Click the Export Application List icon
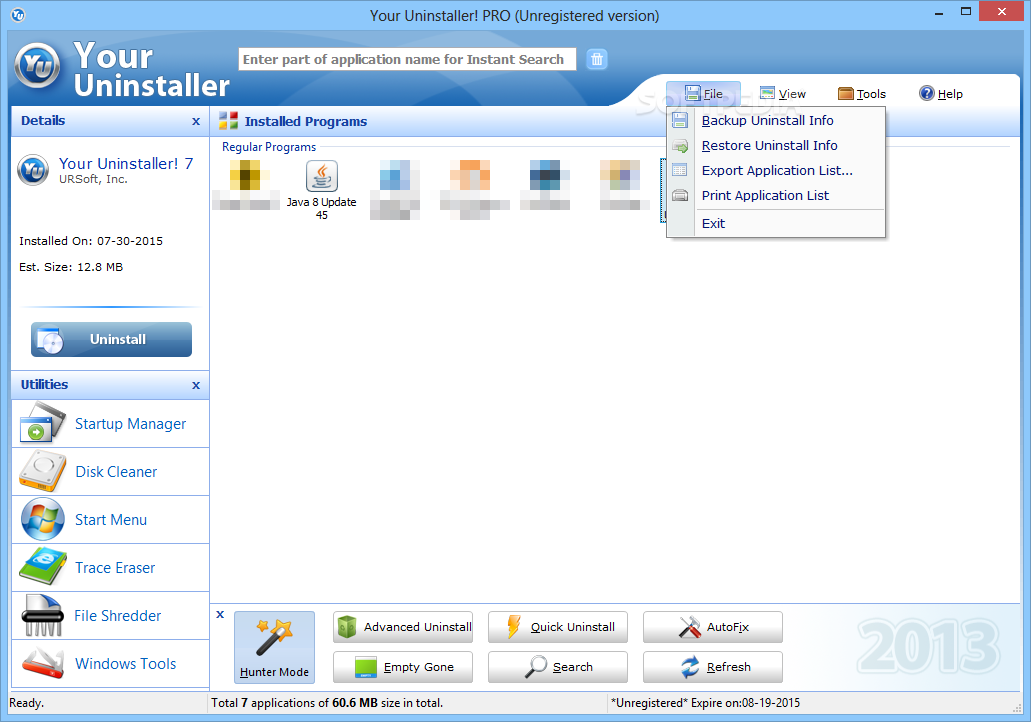 pyautogui.click(x=680, y=170)
